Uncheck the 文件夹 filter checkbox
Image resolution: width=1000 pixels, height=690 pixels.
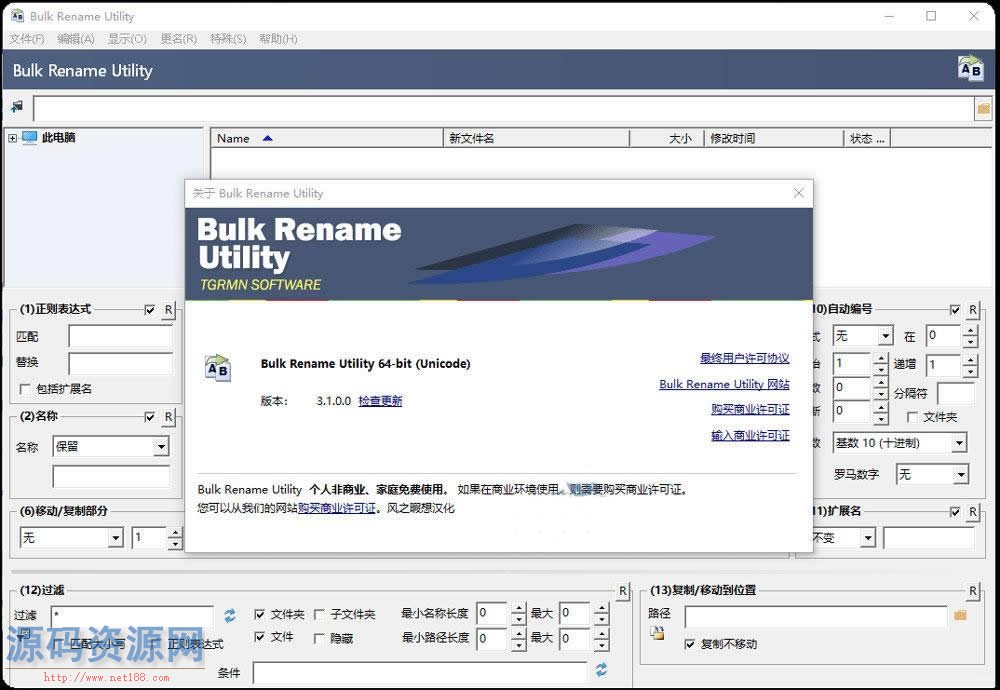(260, 614)
